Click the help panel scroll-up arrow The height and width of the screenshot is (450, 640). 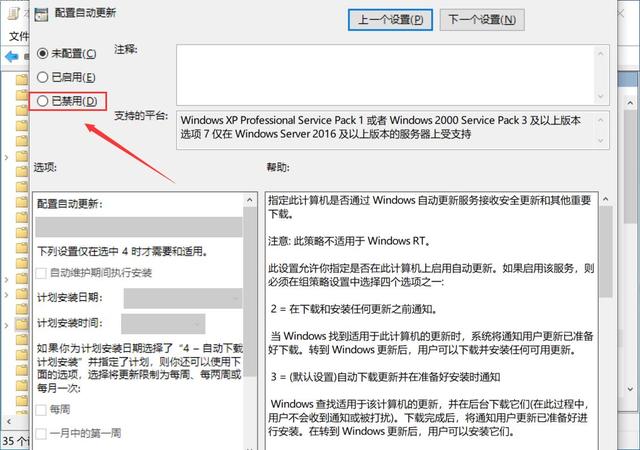tap(606, 199)
